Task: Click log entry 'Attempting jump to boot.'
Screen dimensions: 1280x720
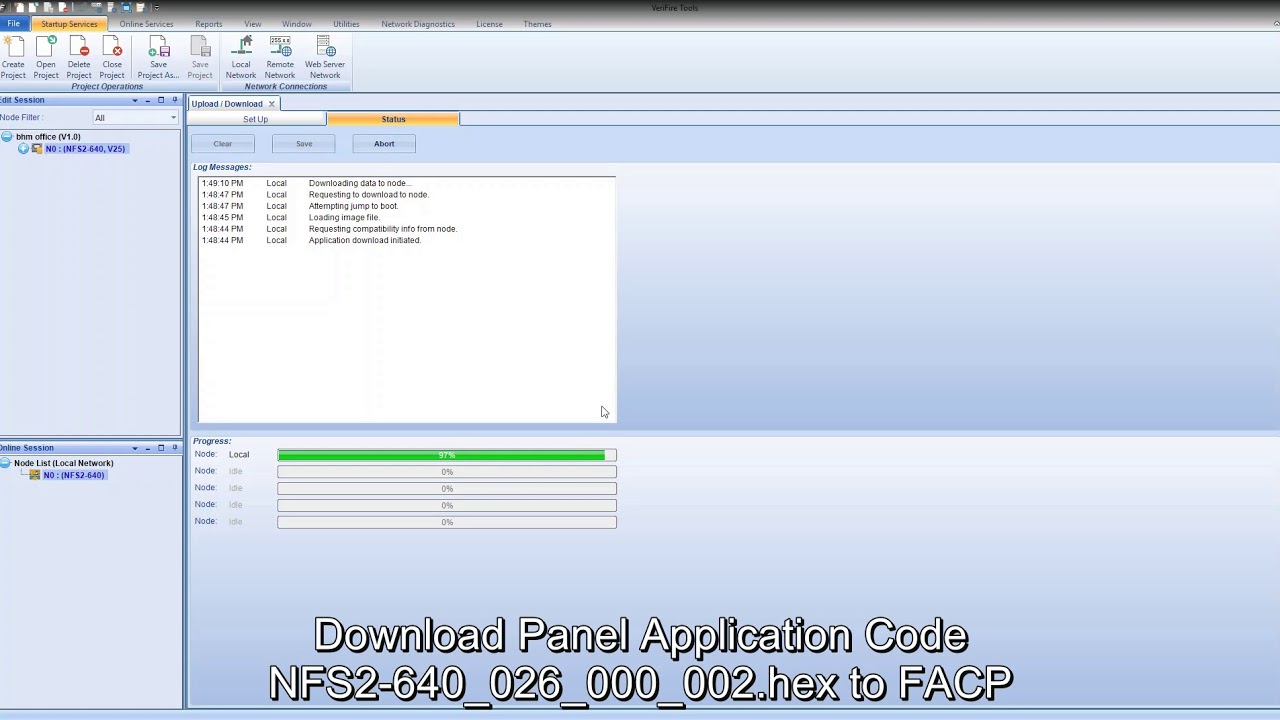Action: [x=353, y=206]
